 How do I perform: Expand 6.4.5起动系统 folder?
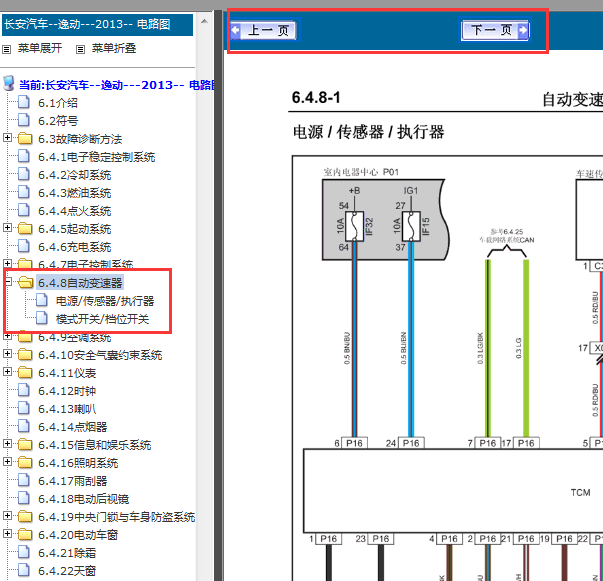(7, 228)
